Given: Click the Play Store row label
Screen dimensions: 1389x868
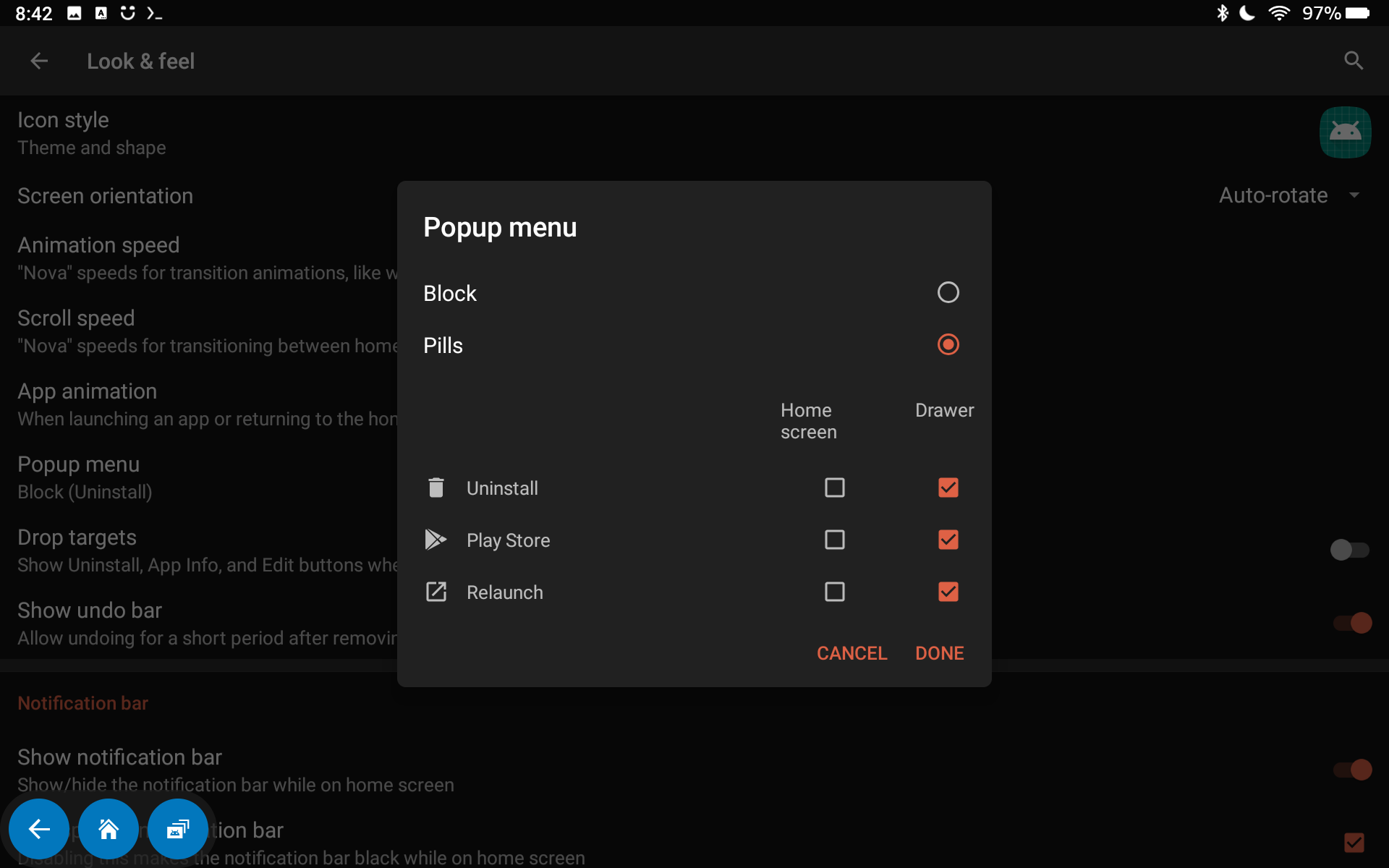Looking at the screenshot, I should pyautogui.click(x=508, y=540).
